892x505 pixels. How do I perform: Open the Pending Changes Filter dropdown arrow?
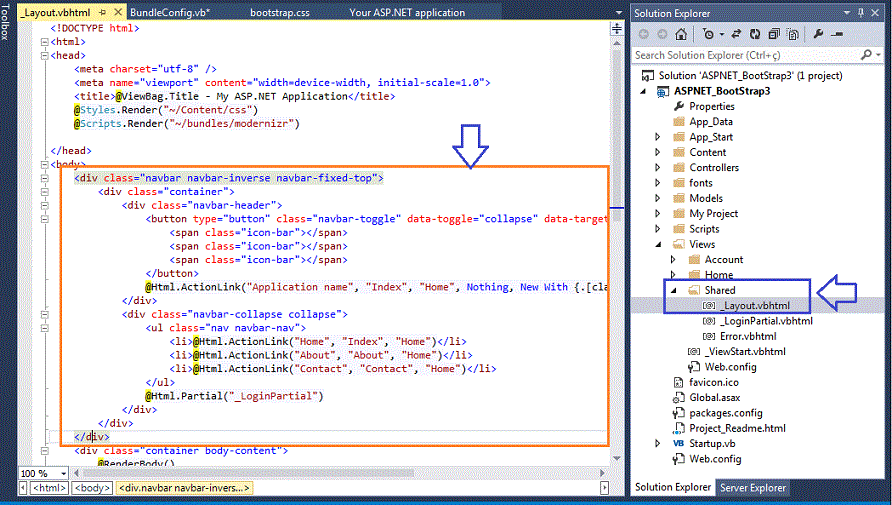pyautogui.click(x=721, y=34)
